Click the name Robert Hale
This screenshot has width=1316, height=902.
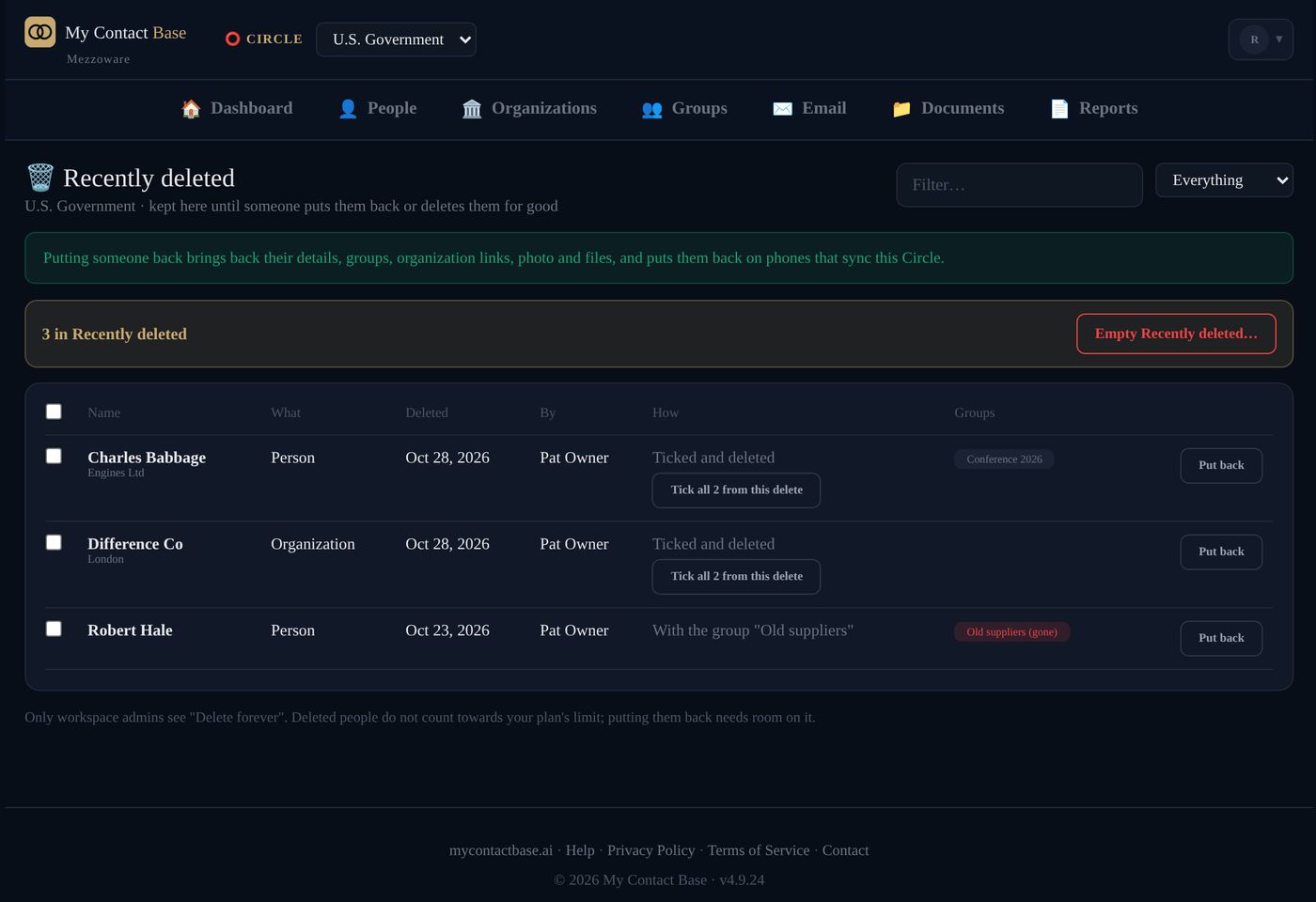(x=130, y=630)
